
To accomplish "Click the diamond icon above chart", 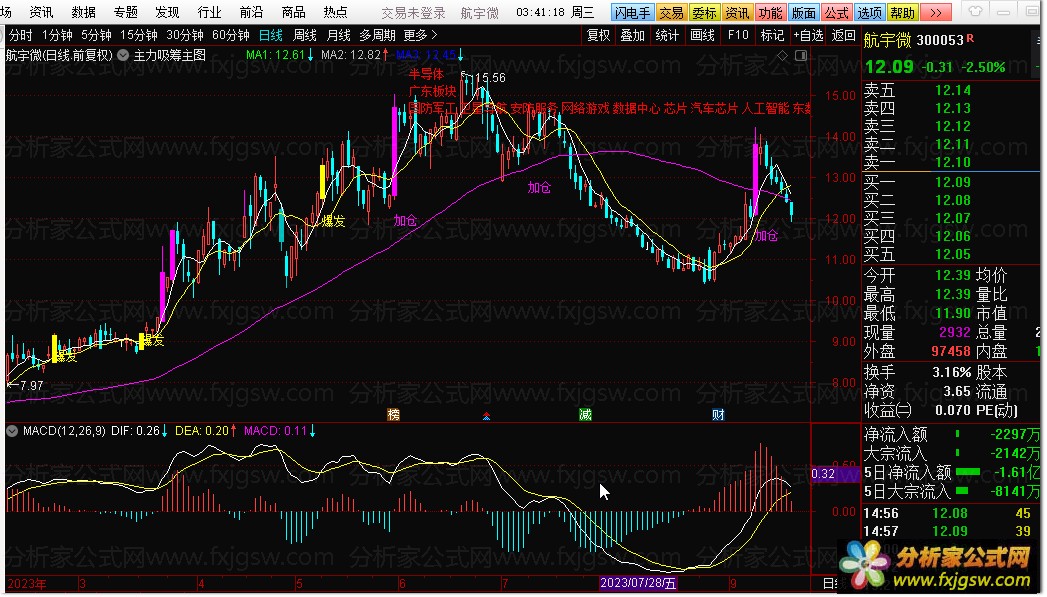I will (x=783, y=55).
